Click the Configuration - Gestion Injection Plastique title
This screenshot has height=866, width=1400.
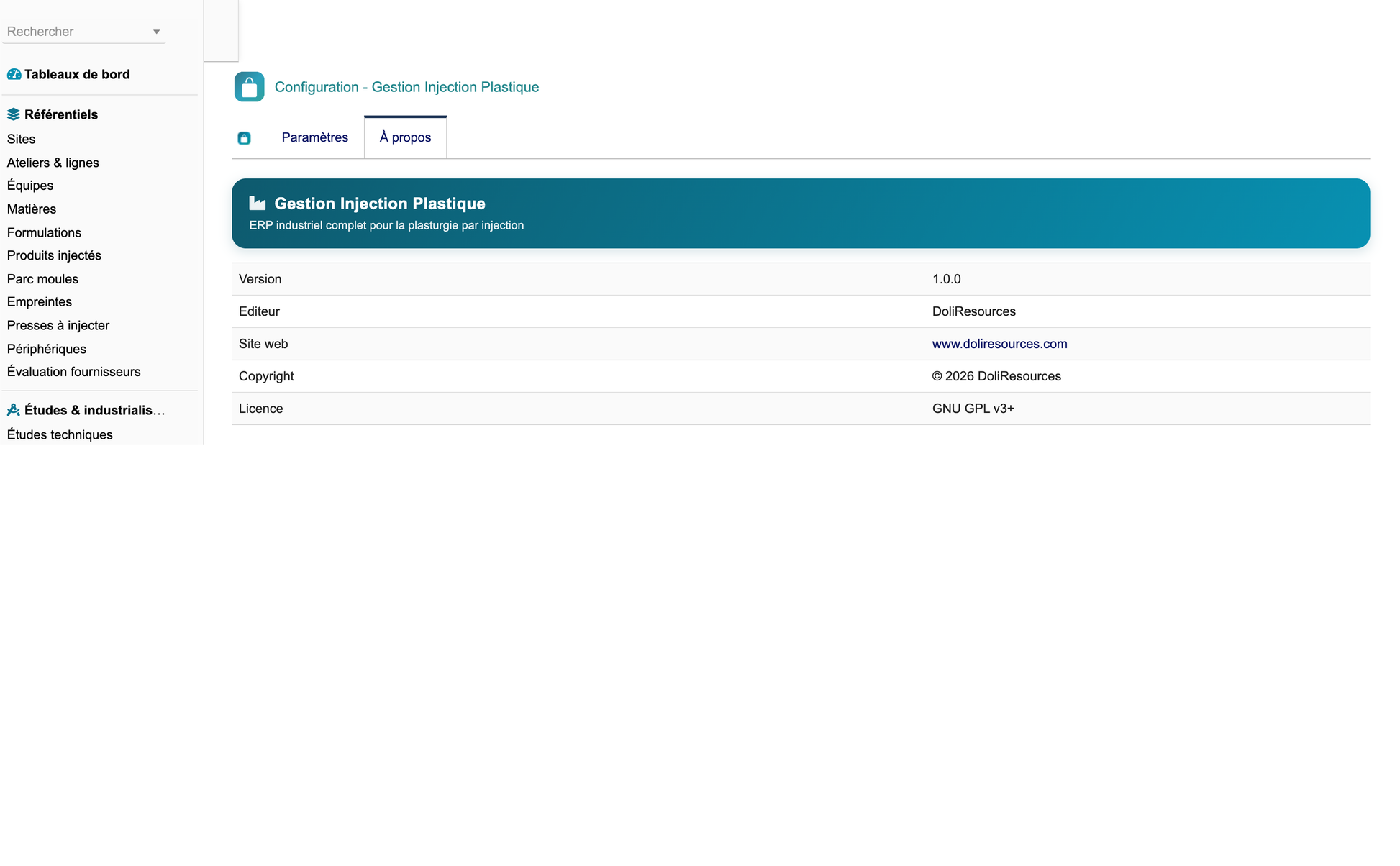click(x=406, y=87)
